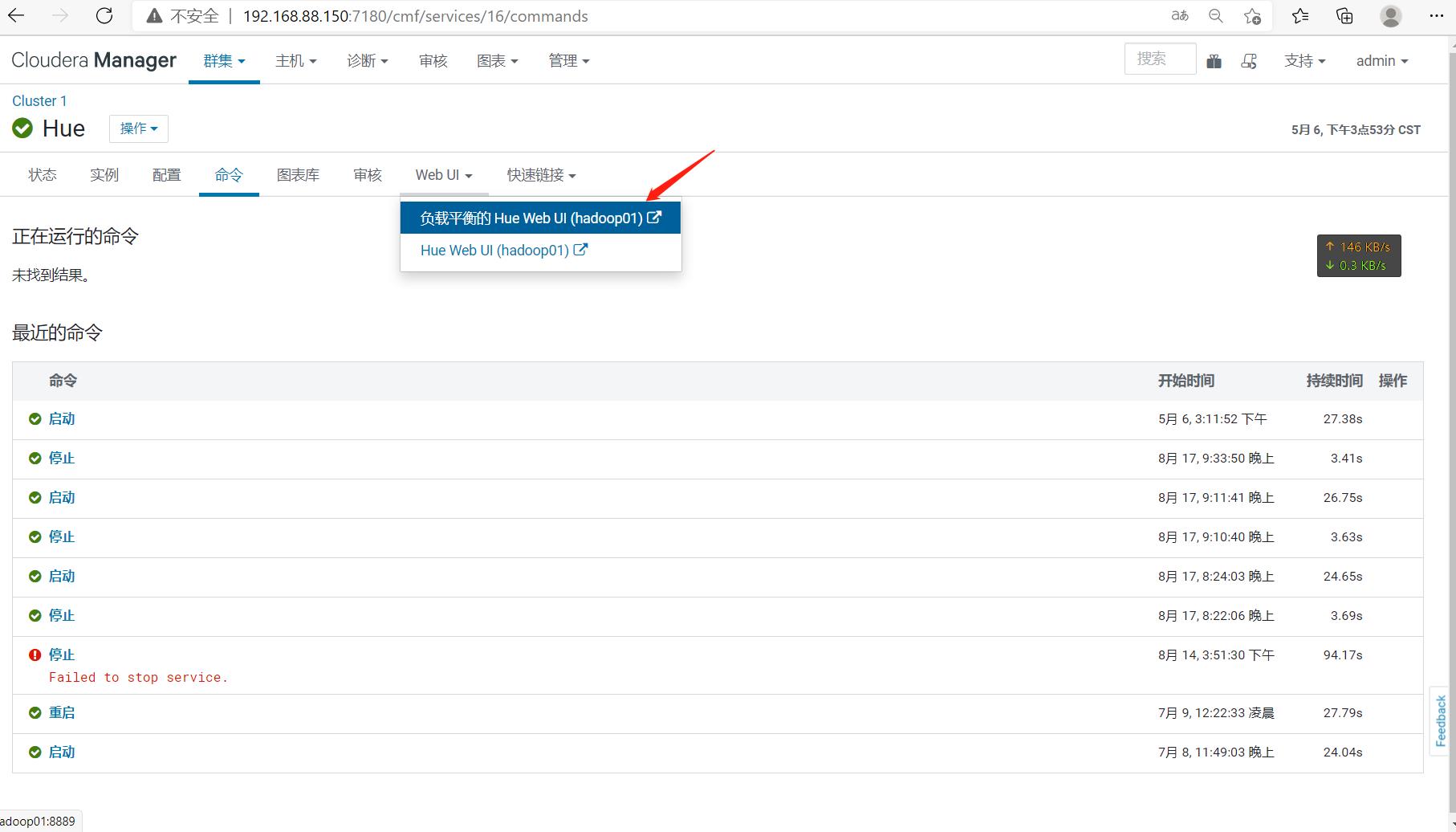Open the 重启 command link
The image size is (1456, 832).
[x=62, y=712]
